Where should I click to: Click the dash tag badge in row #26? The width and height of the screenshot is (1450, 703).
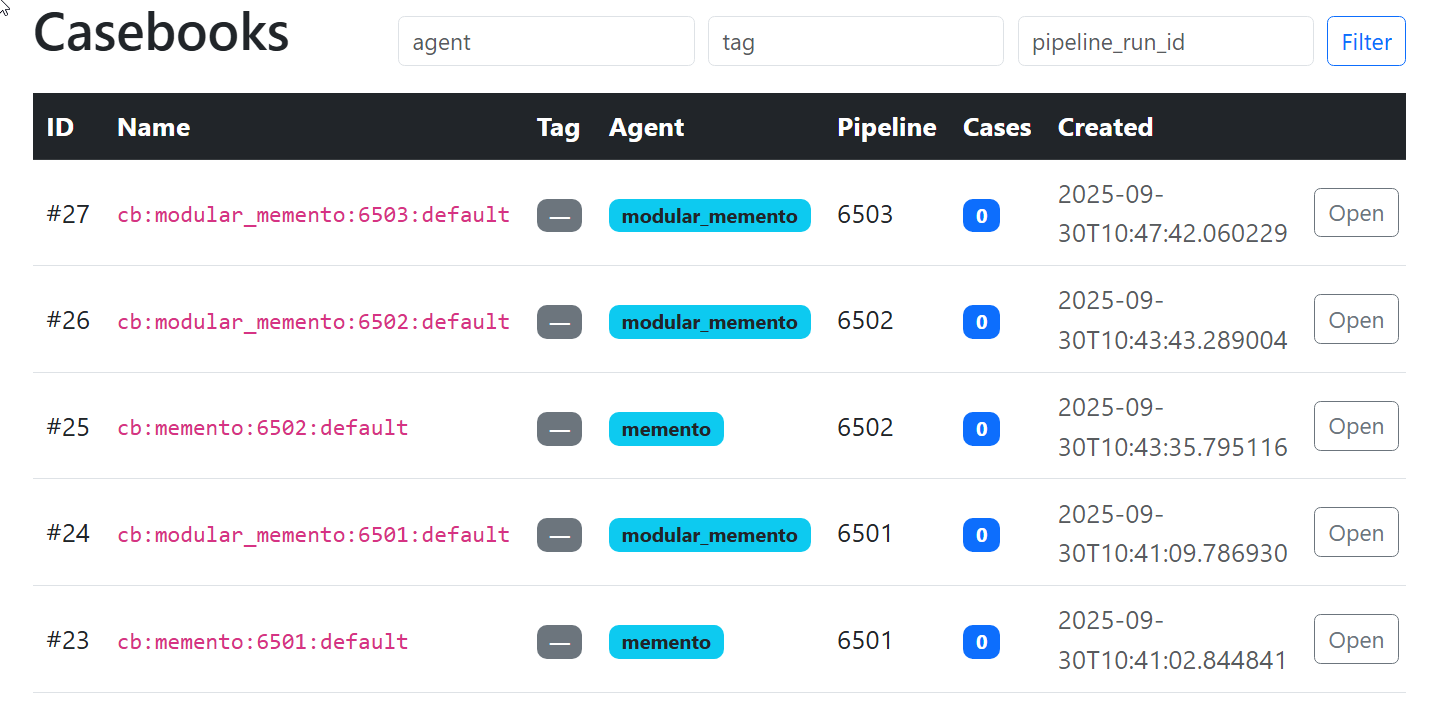click(x=559, y=322)
